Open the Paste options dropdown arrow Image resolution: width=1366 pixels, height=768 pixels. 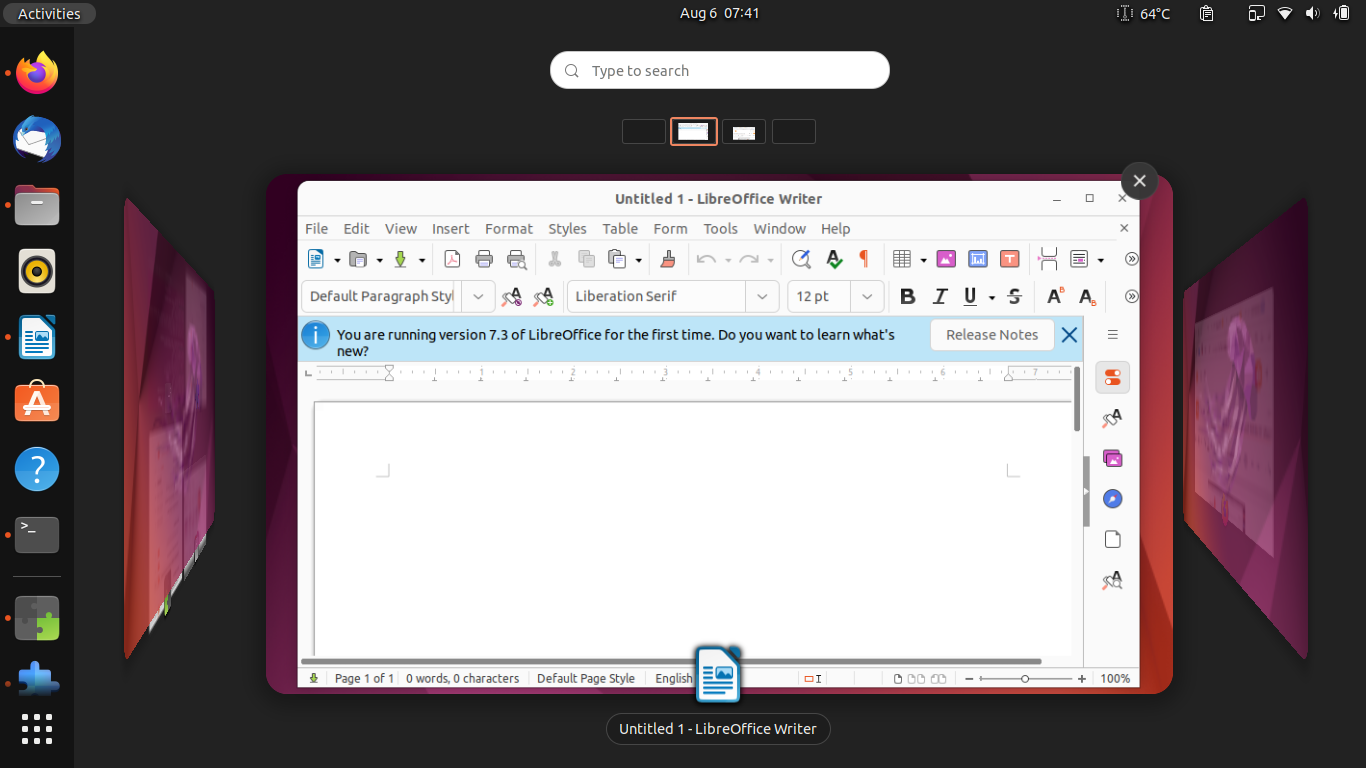[x=638, y=260]
